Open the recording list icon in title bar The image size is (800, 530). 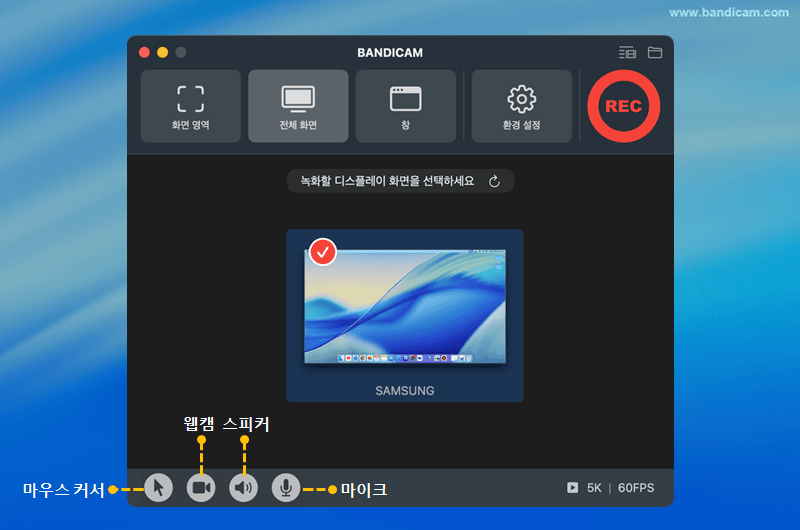pos(627,53)
